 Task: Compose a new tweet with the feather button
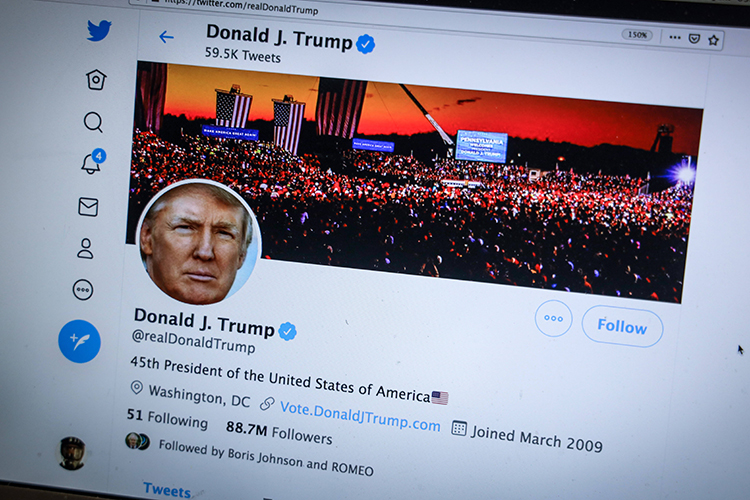click(x=79, y=341)
